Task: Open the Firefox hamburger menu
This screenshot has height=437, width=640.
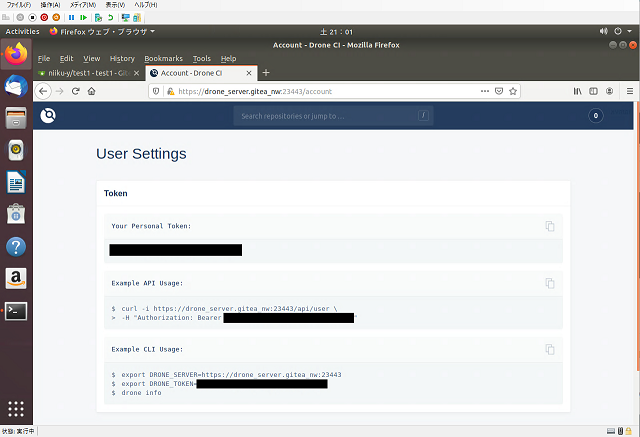Action: 630,91
